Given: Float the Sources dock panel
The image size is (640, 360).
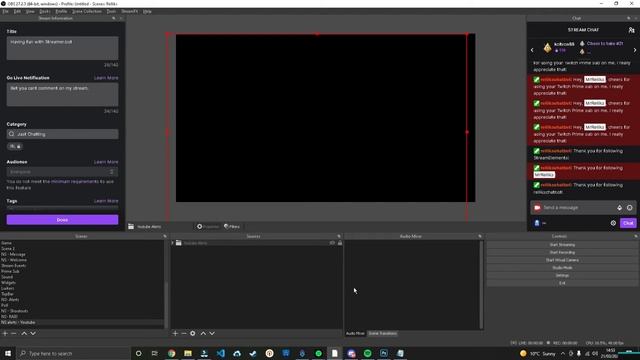Looking at the screenshot, I should point(339,236).
